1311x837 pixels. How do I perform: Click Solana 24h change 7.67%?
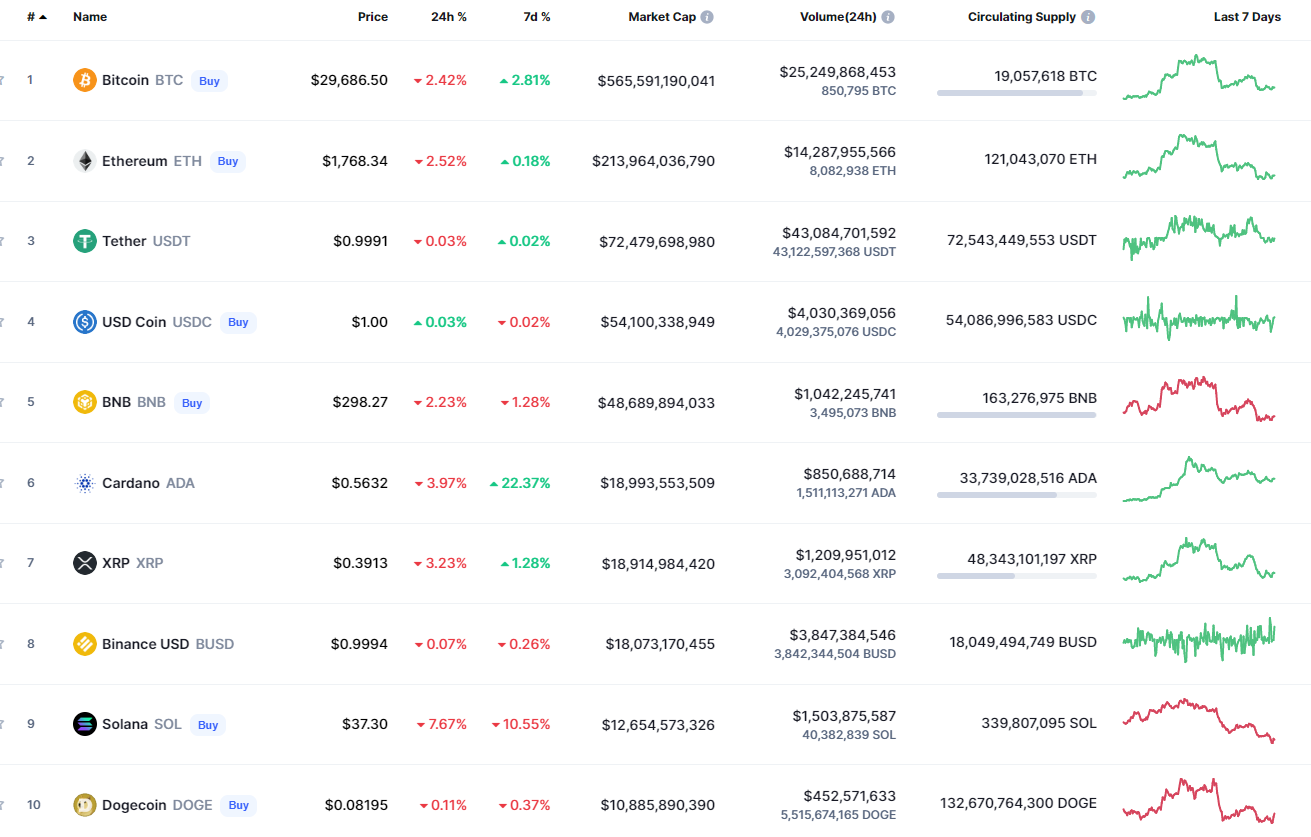click(441, 724)
